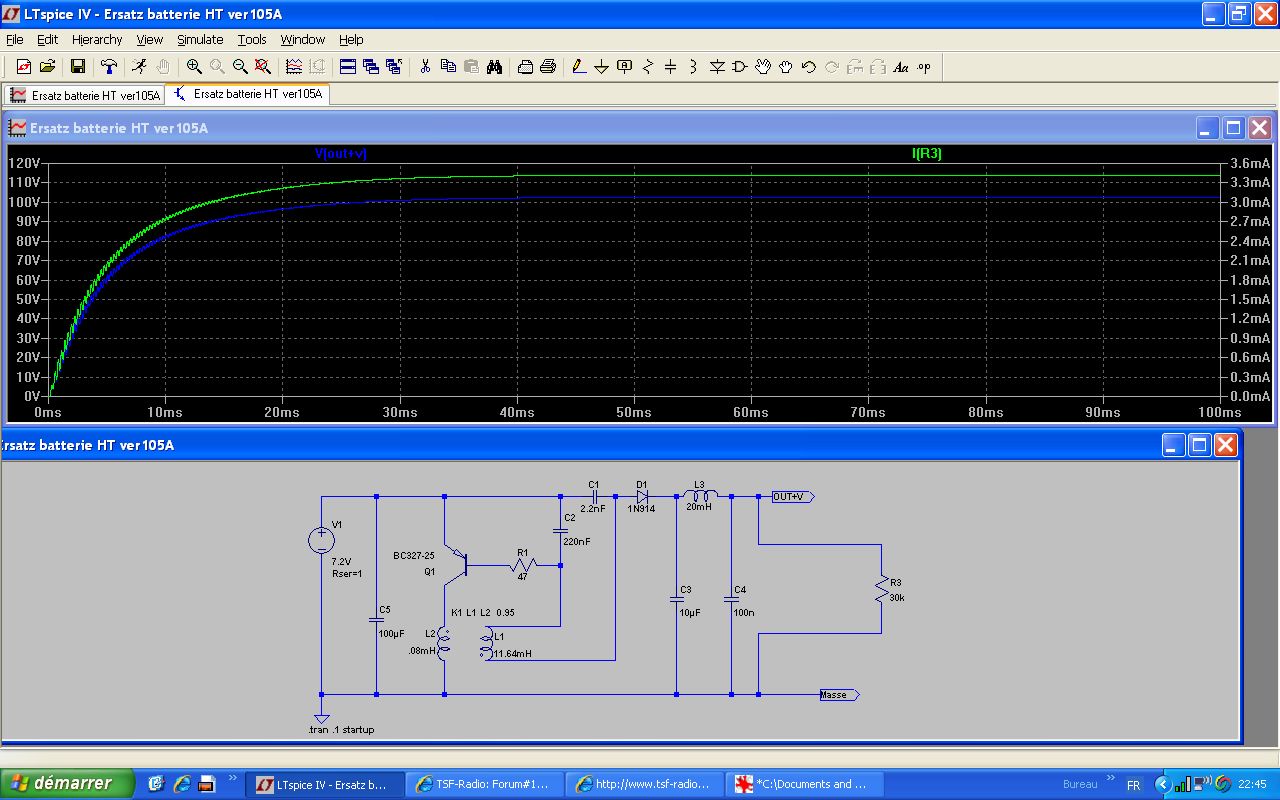
Task: Click the Zoom In magnifier icon
Action: click(194, 67)
